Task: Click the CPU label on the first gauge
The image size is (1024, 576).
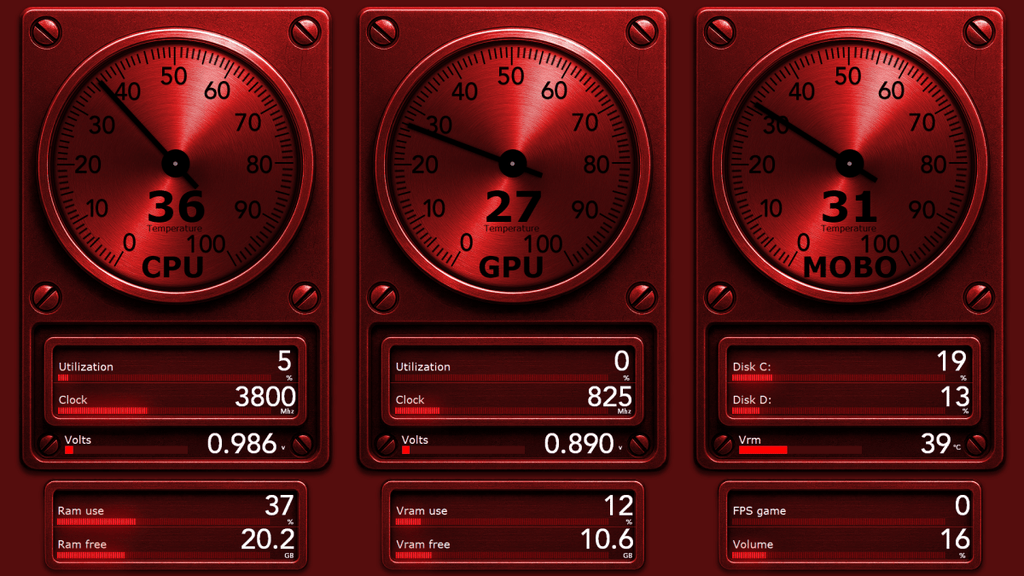Action: 173,267
